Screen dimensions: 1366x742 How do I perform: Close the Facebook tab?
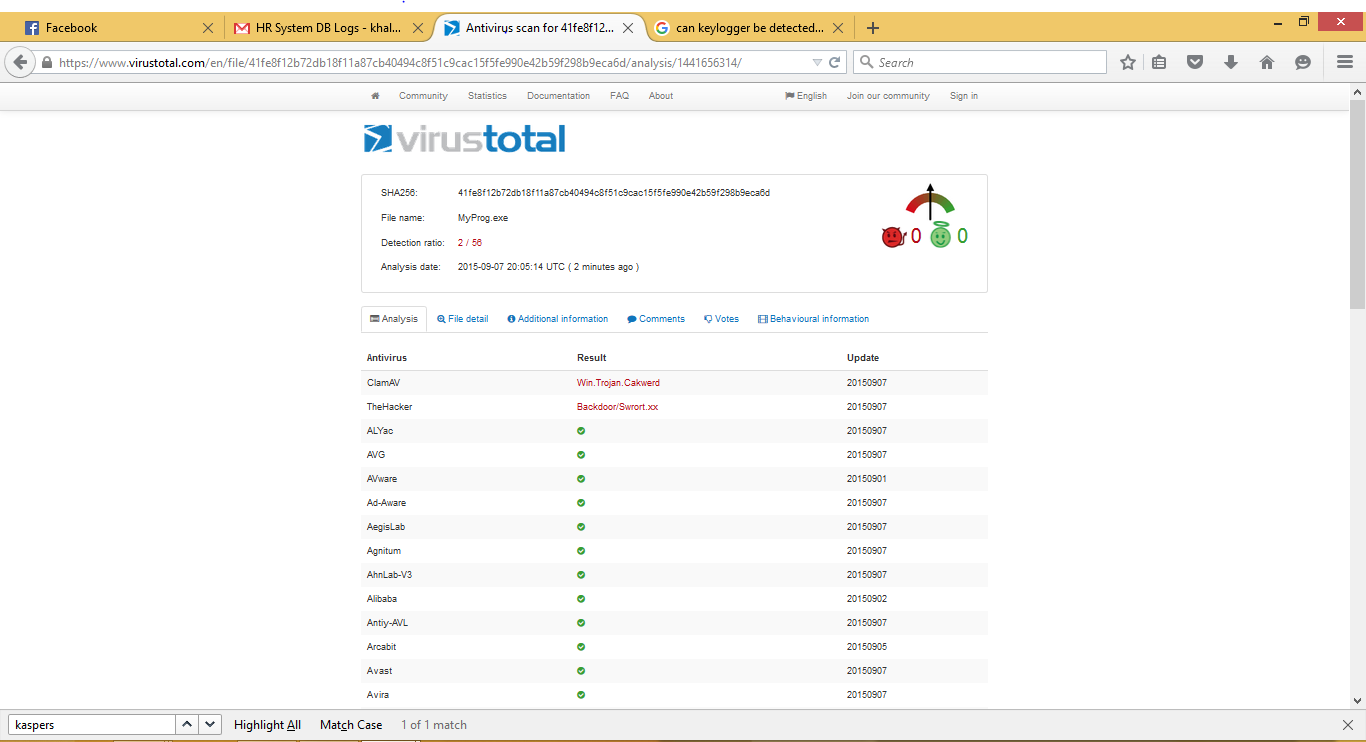click(x=208, y=28)
